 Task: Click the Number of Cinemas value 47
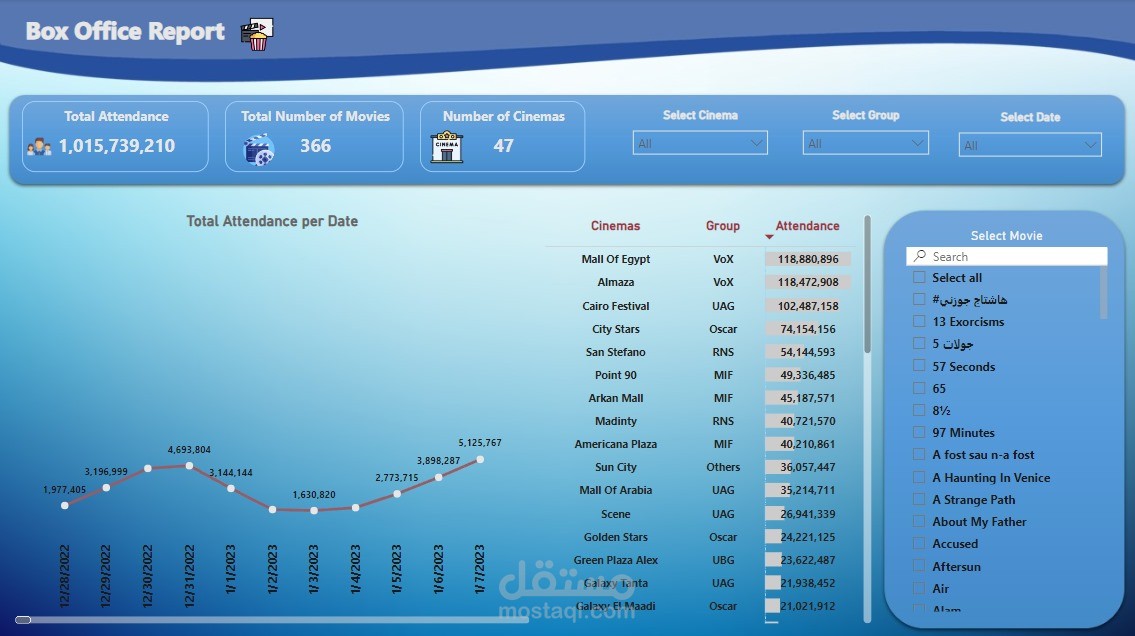click(x=503, y=146)
